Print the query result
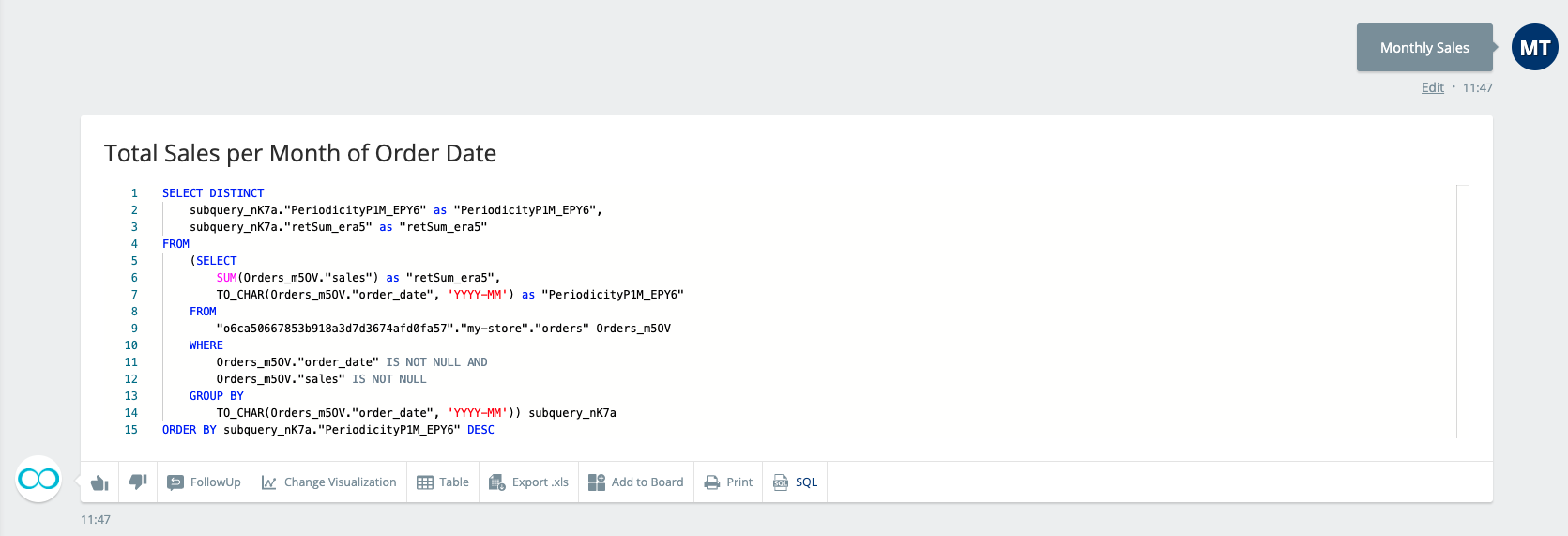This screenshot has width=1568, height=536. pyautogui.click(x=729, y=482)
